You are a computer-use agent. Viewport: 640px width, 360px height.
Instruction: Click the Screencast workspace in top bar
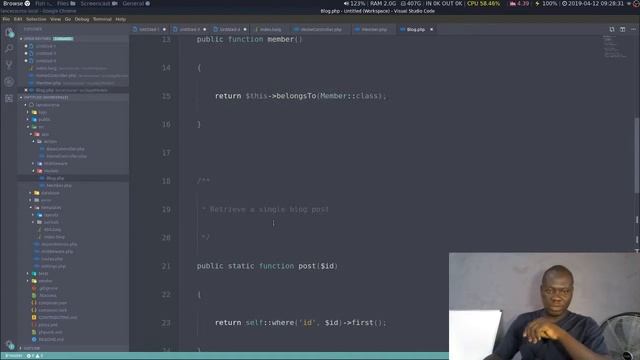pyautogui.click(x=99, y=4)
